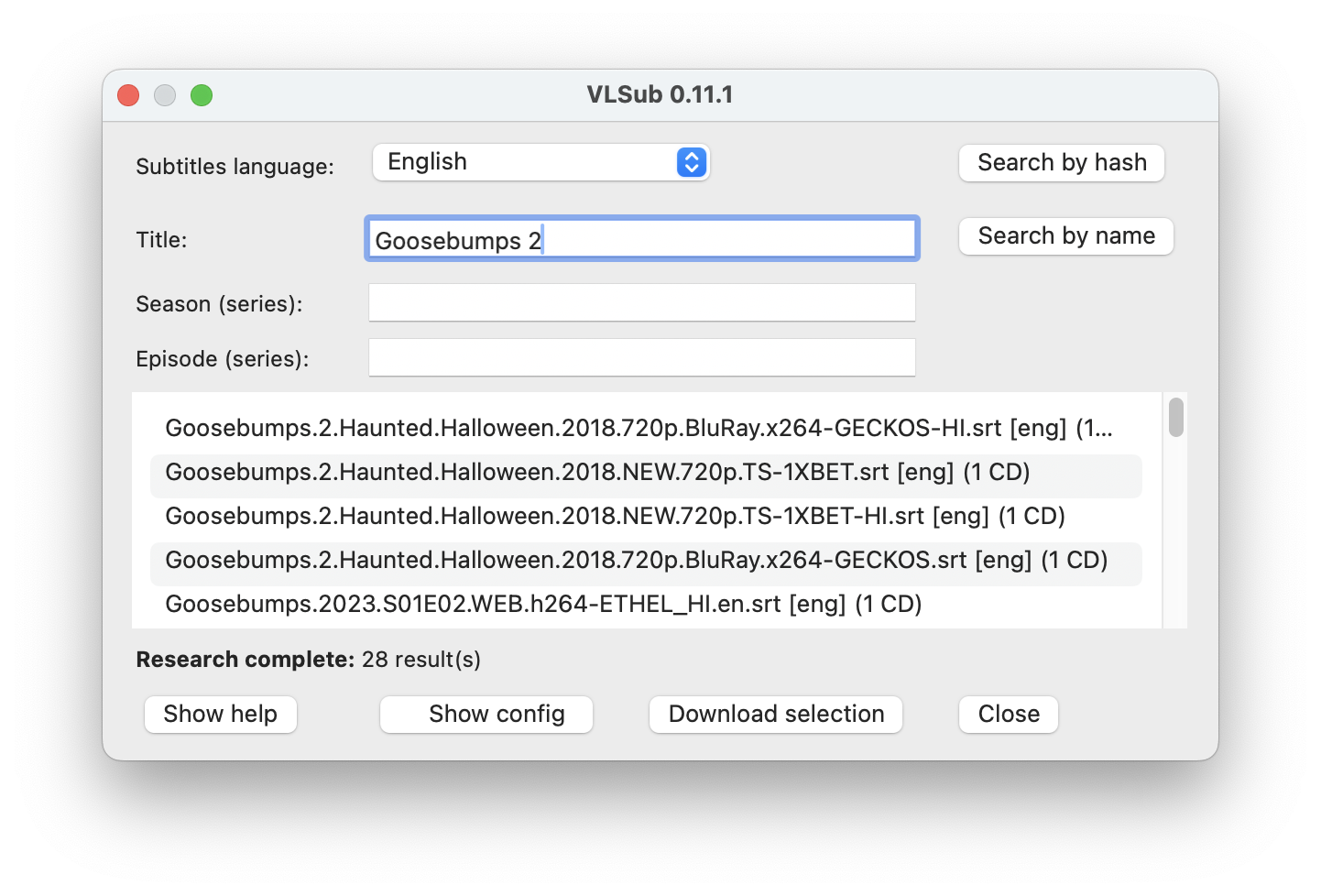Viewport: 1321px width, 896px height.
Task: Click the Search by hash button
Action: pos(1061,162)
